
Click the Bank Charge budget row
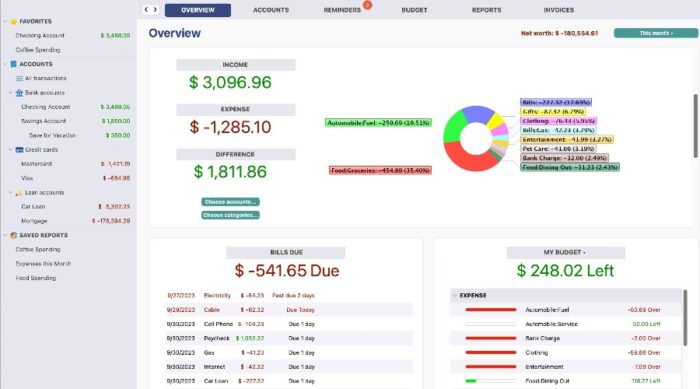[566, 338]
